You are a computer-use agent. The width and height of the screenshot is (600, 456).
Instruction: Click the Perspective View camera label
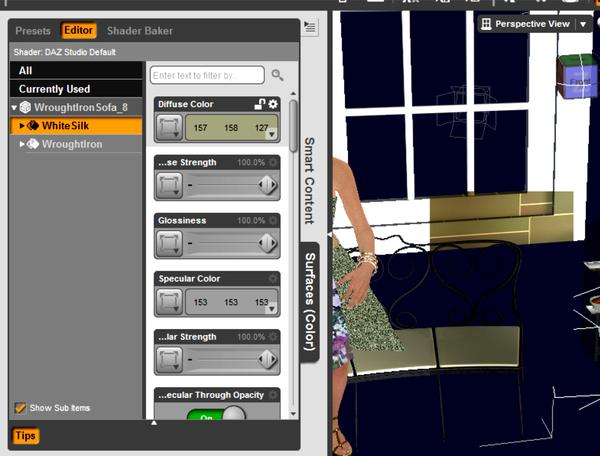[x=532, y=24]
